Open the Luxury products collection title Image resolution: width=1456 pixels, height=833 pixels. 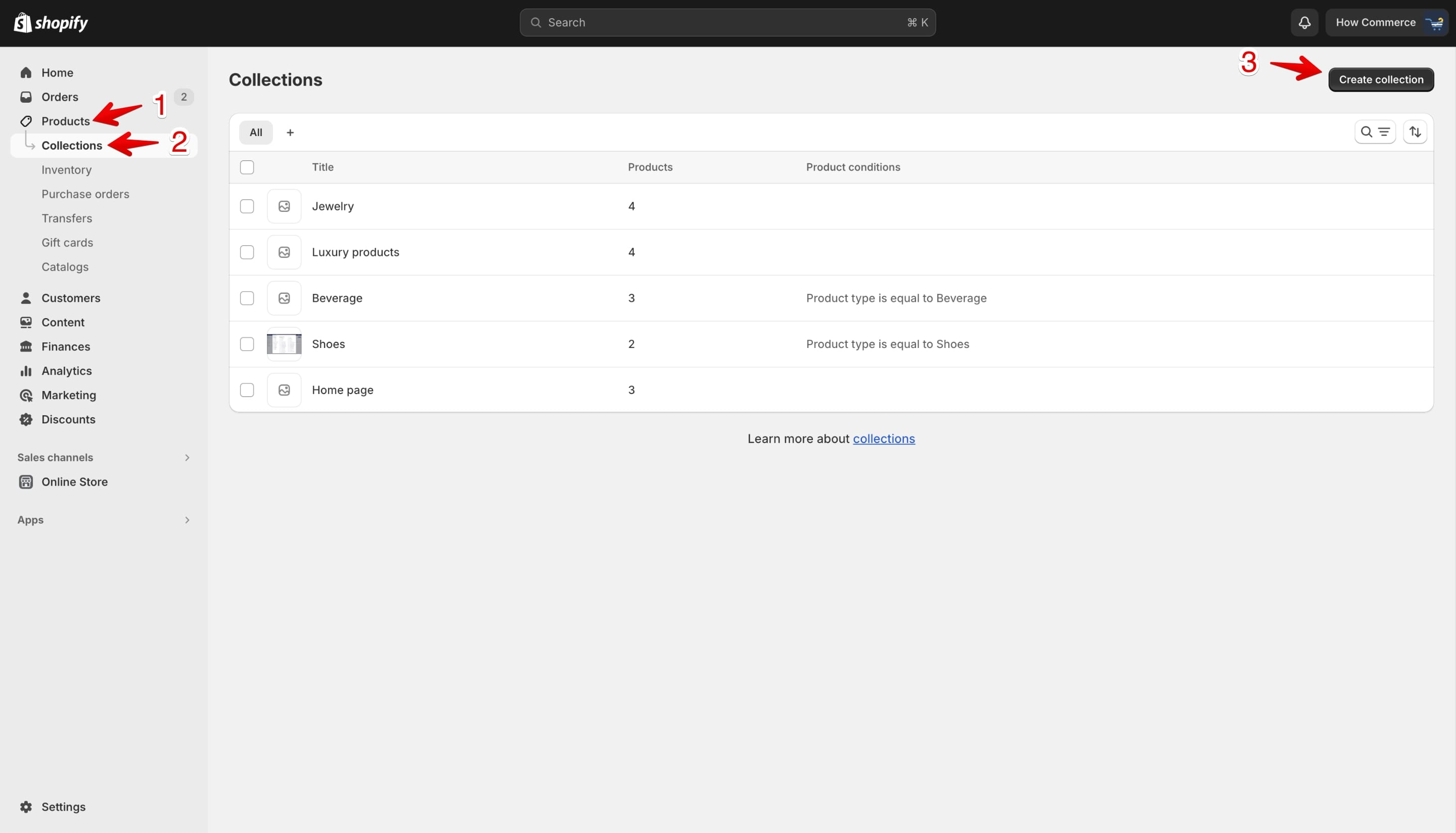(x=356, y=252)
